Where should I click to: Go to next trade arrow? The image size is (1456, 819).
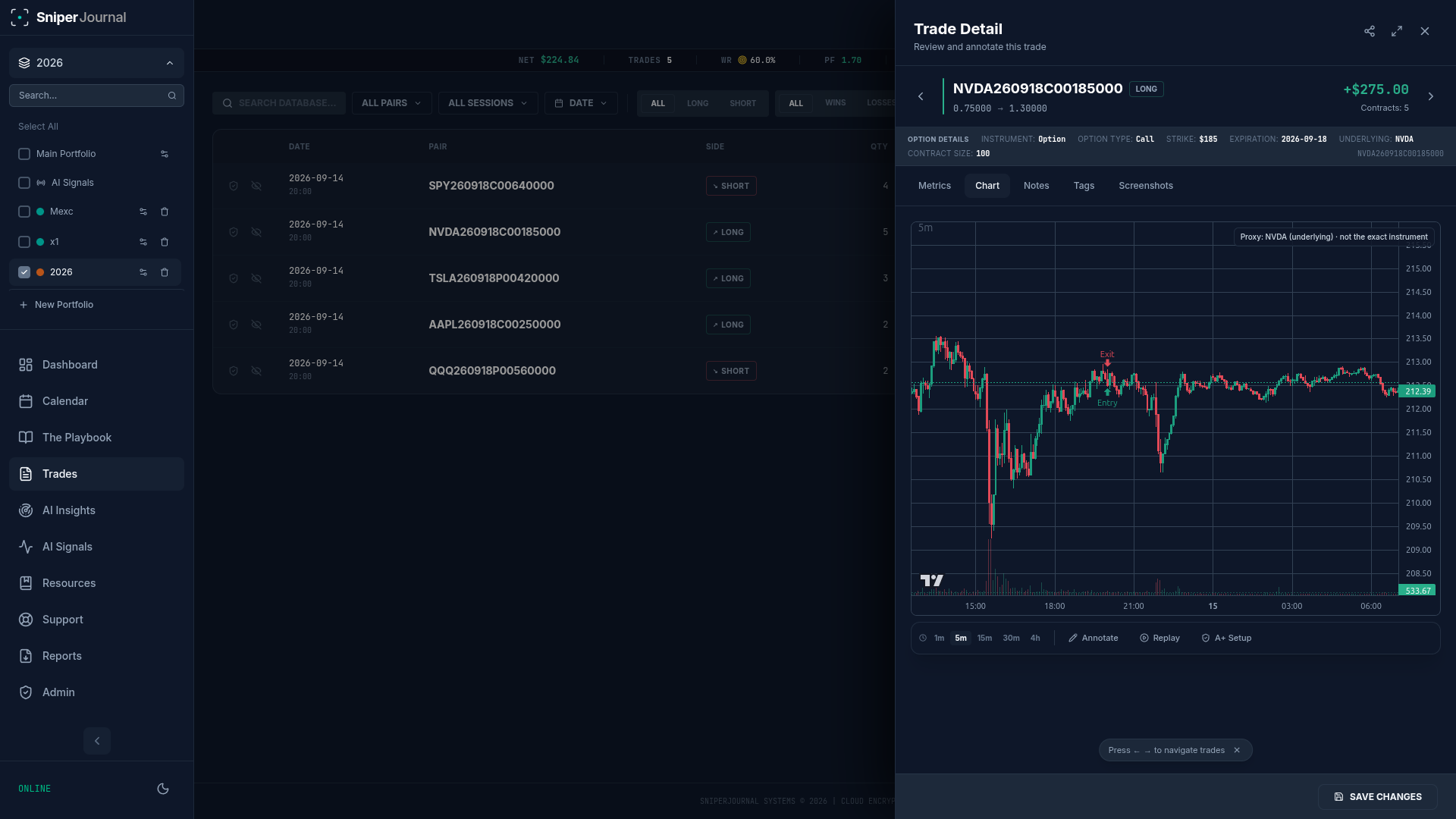point(1431,96)
